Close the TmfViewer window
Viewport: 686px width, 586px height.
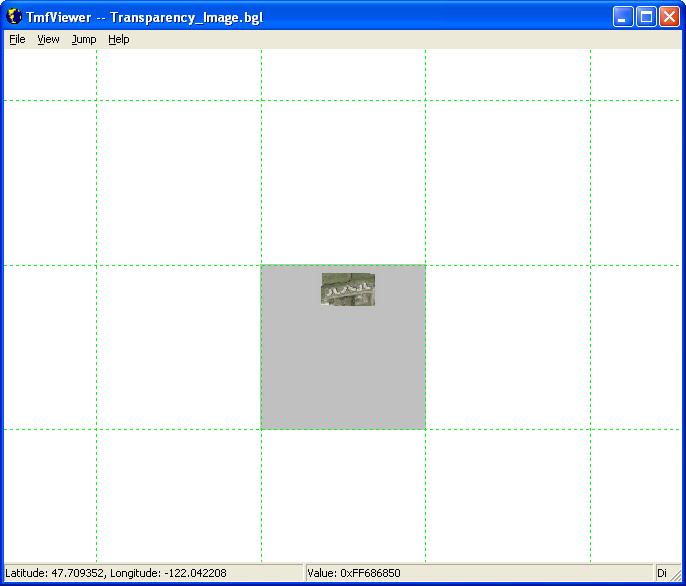coord(669,17)
